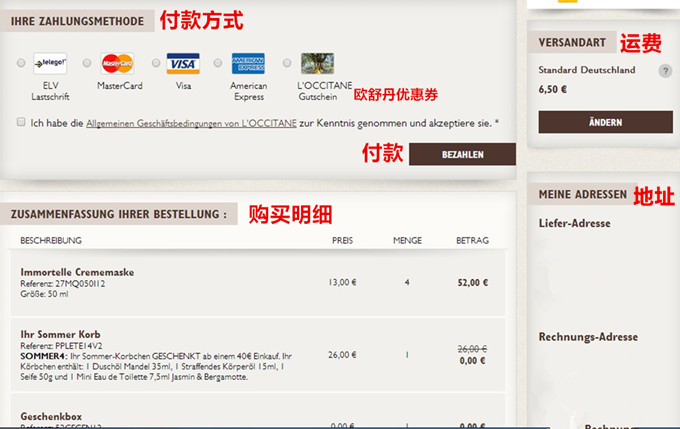Click the ELV Lastschrift payment logo
The width and height of the screenshot is (680, 429).
50,63
